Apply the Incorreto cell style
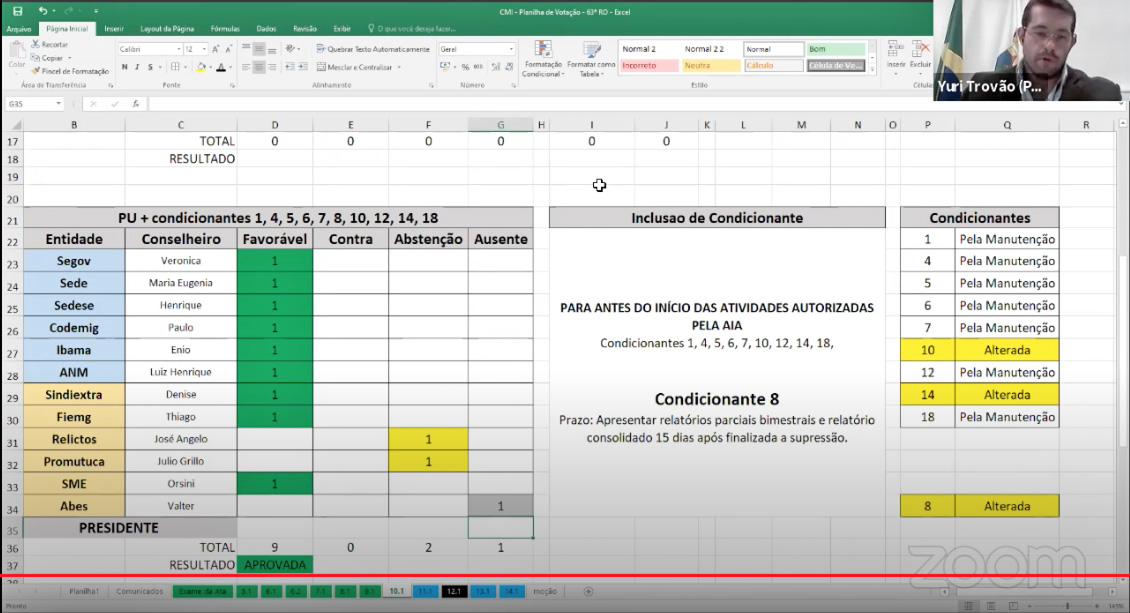Viewport: 1130px width, 613px height. pyautogui.click(x=649, y=66)
